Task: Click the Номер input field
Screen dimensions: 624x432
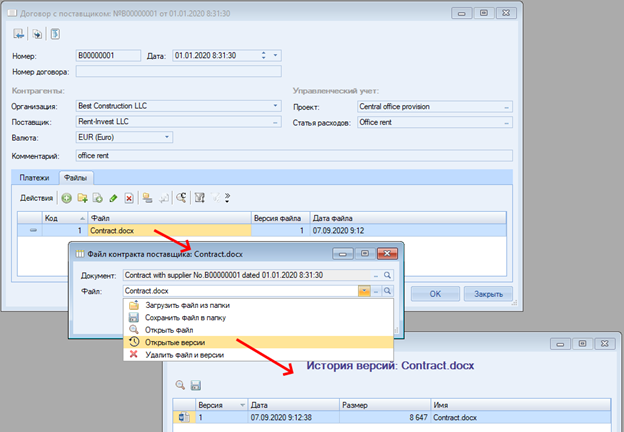Action: (108, 56)
